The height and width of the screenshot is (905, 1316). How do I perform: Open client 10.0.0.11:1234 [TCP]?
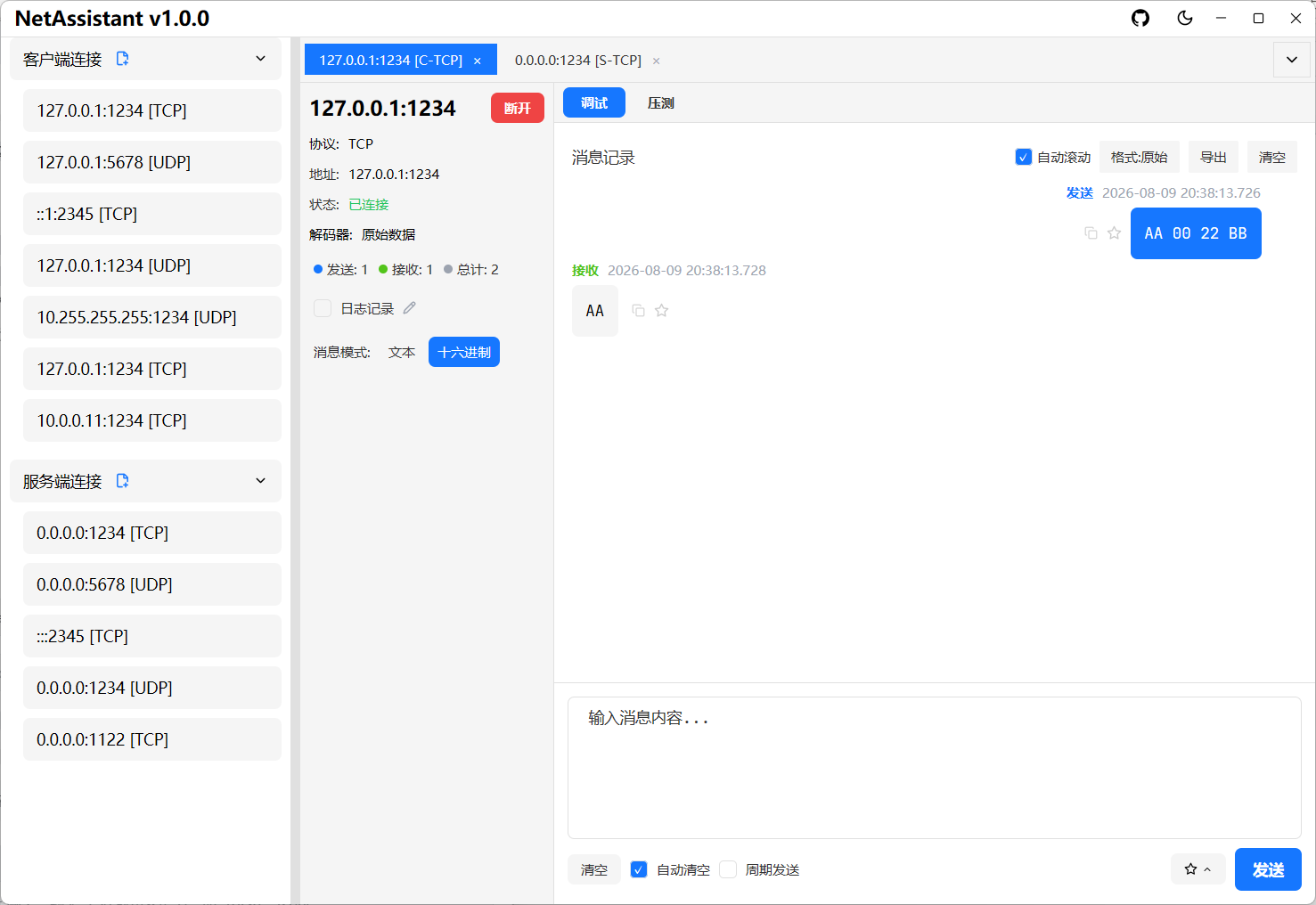pyautogui.click(x=152, y=420)
